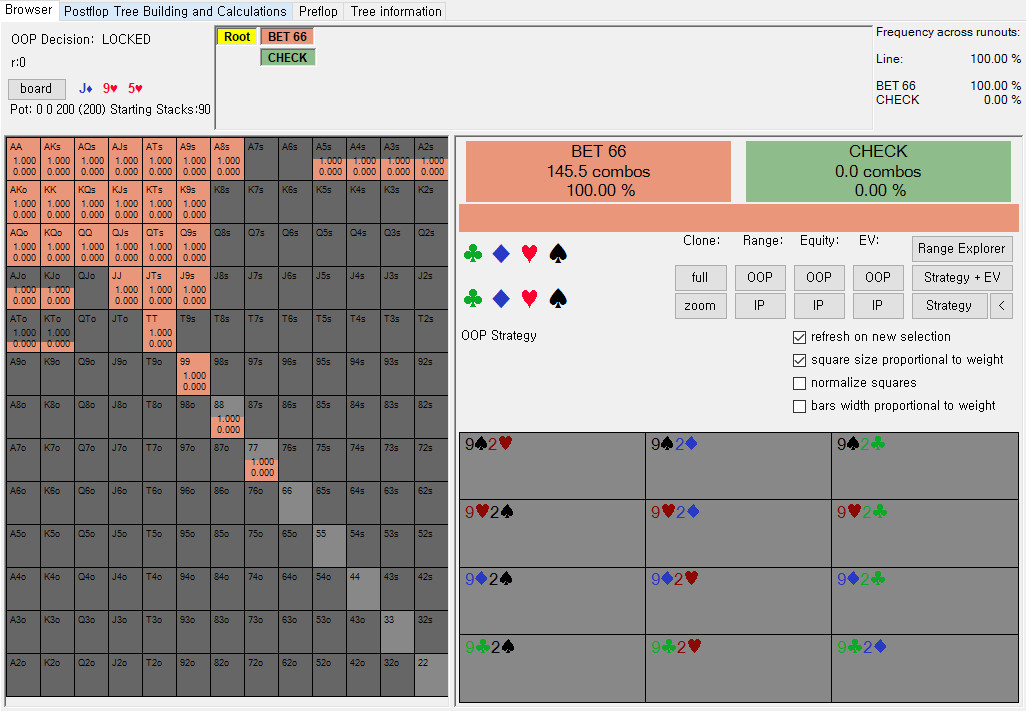Enable the normalize squares checkbox

pyautogui.click(x=799, y=383)
